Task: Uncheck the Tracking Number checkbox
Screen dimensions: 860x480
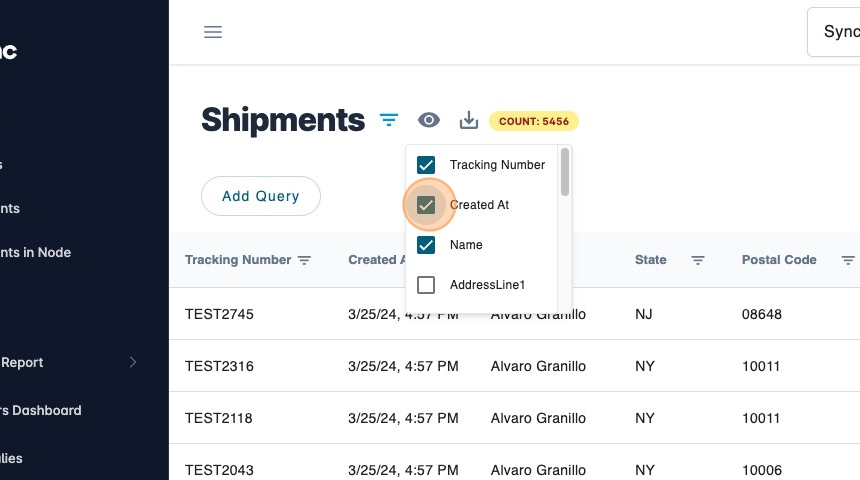Action: point(426,165)
